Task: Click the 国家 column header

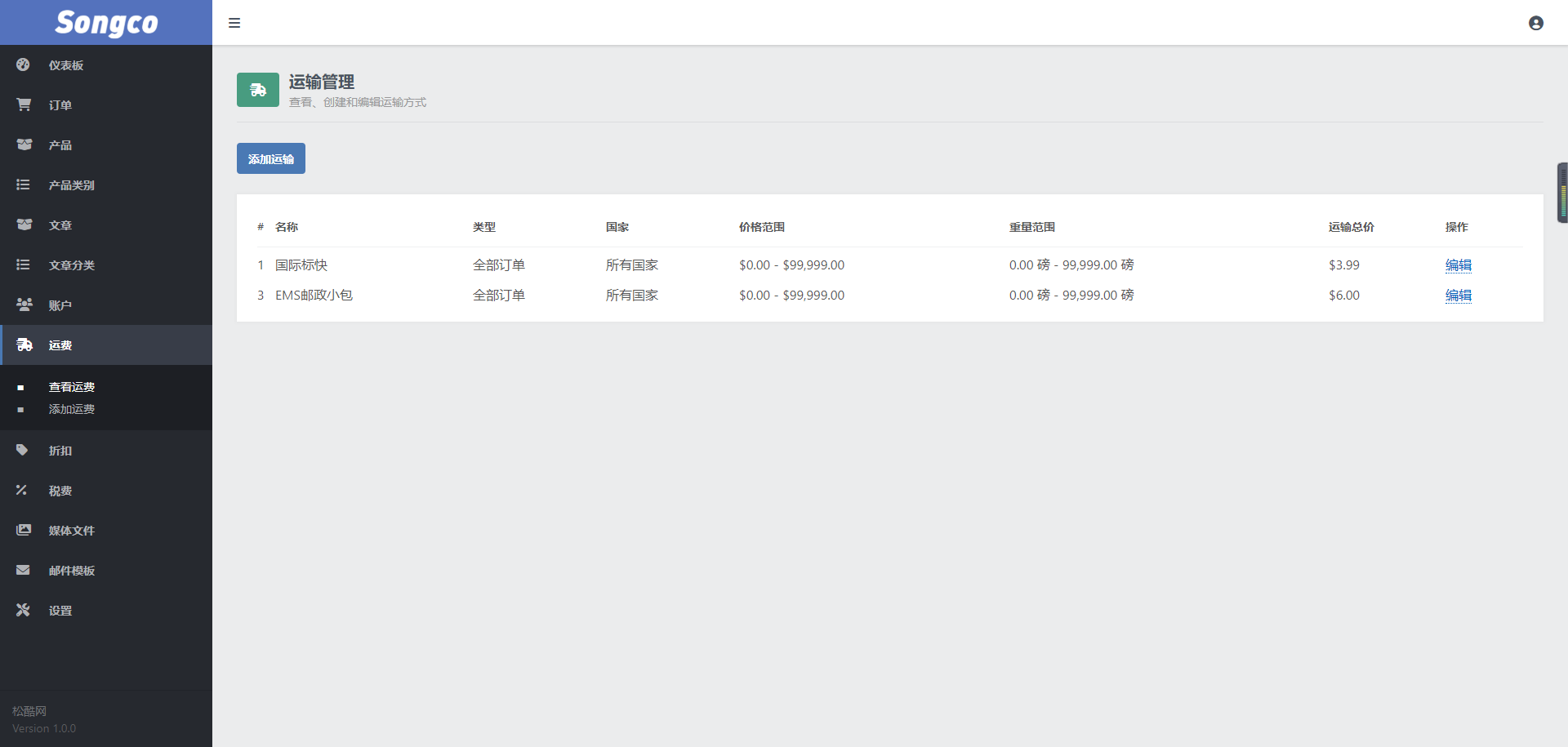Action: tap(617, 227)
